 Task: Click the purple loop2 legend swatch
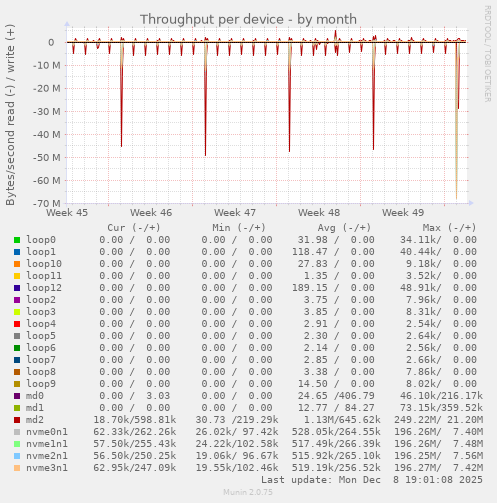tap(17, 300)
